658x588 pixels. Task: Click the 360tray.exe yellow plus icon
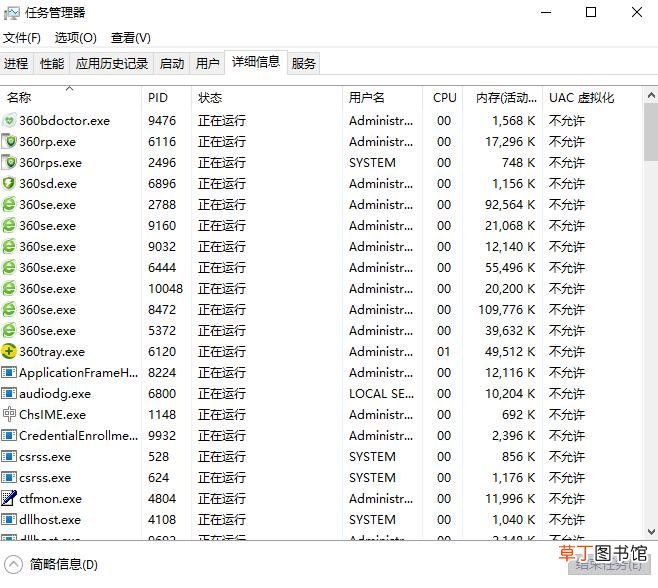coord(9,352)
